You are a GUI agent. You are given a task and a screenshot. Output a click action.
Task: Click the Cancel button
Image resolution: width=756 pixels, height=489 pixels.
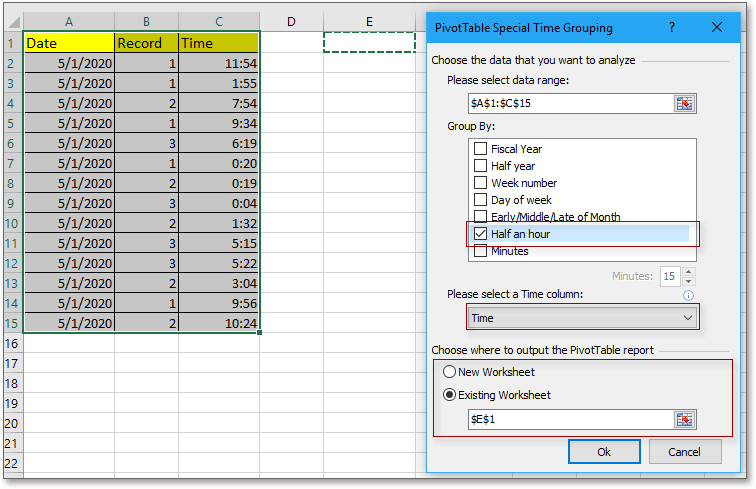[684, 452]
